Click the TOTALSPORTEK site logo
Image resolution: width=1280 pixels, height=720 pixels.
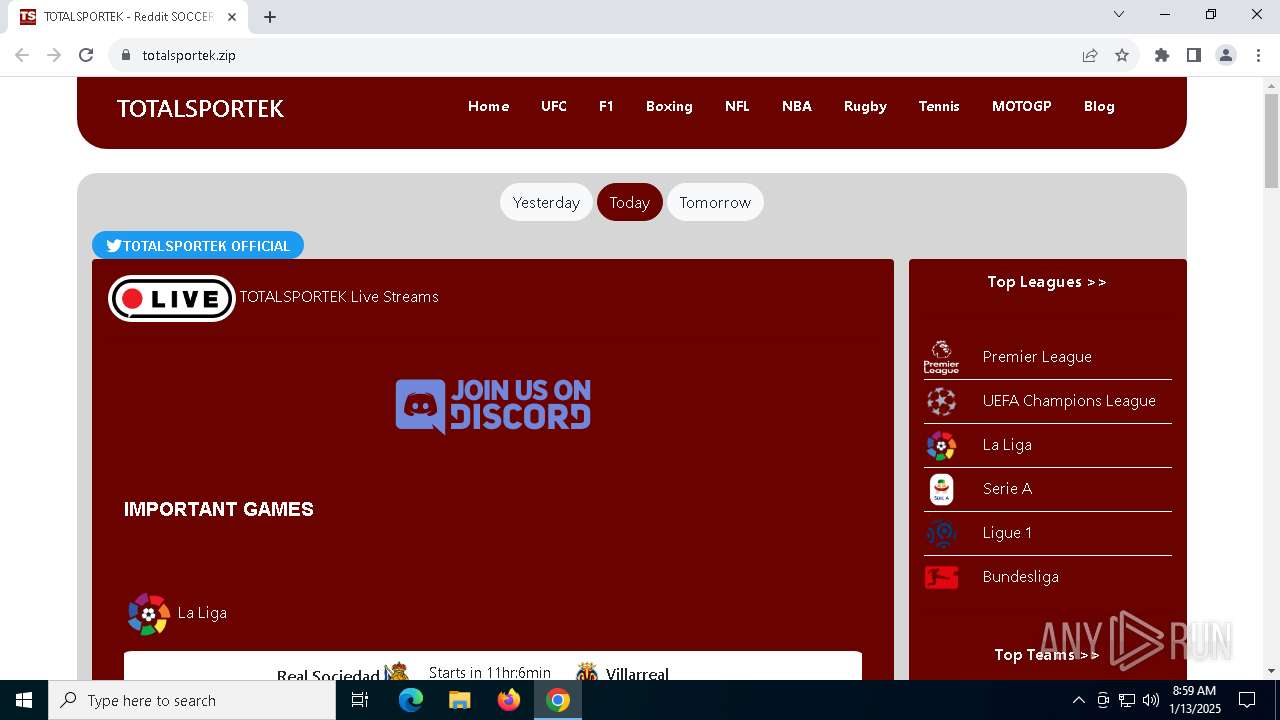click(x=200, y=108)
